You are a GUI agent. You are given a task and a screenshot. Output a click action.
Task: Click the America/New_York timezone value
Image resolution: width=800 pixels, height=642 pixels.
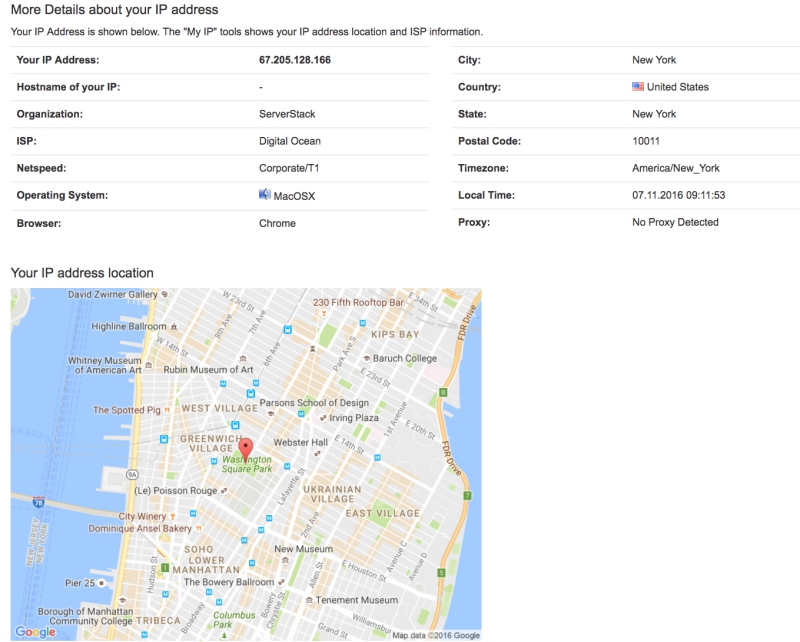pos(676,168)
